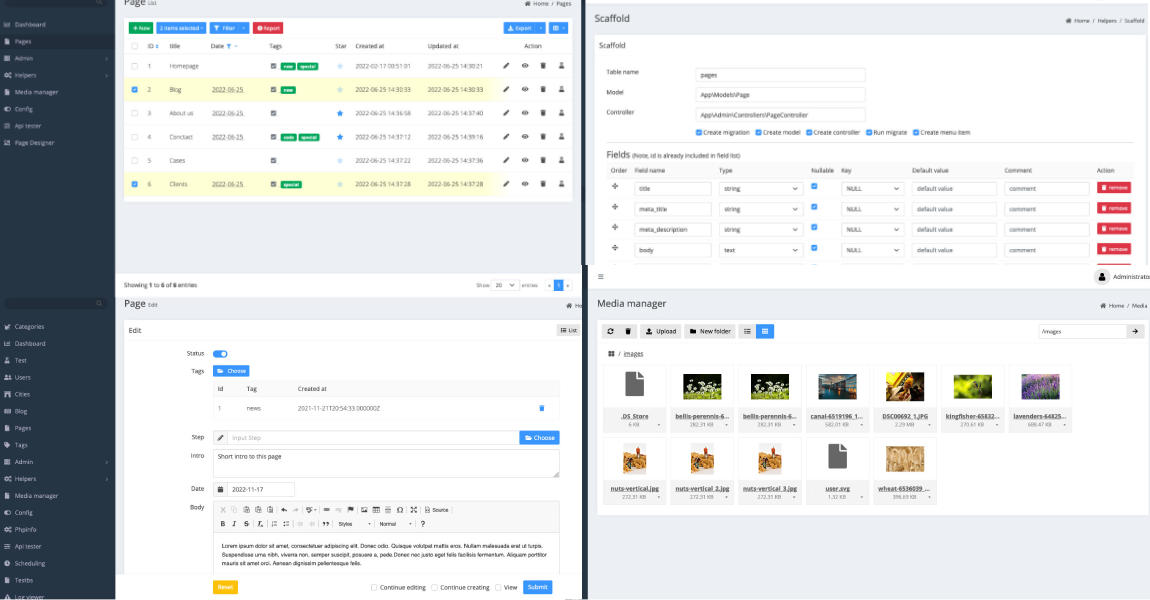Submit the Page edit form

537,587
